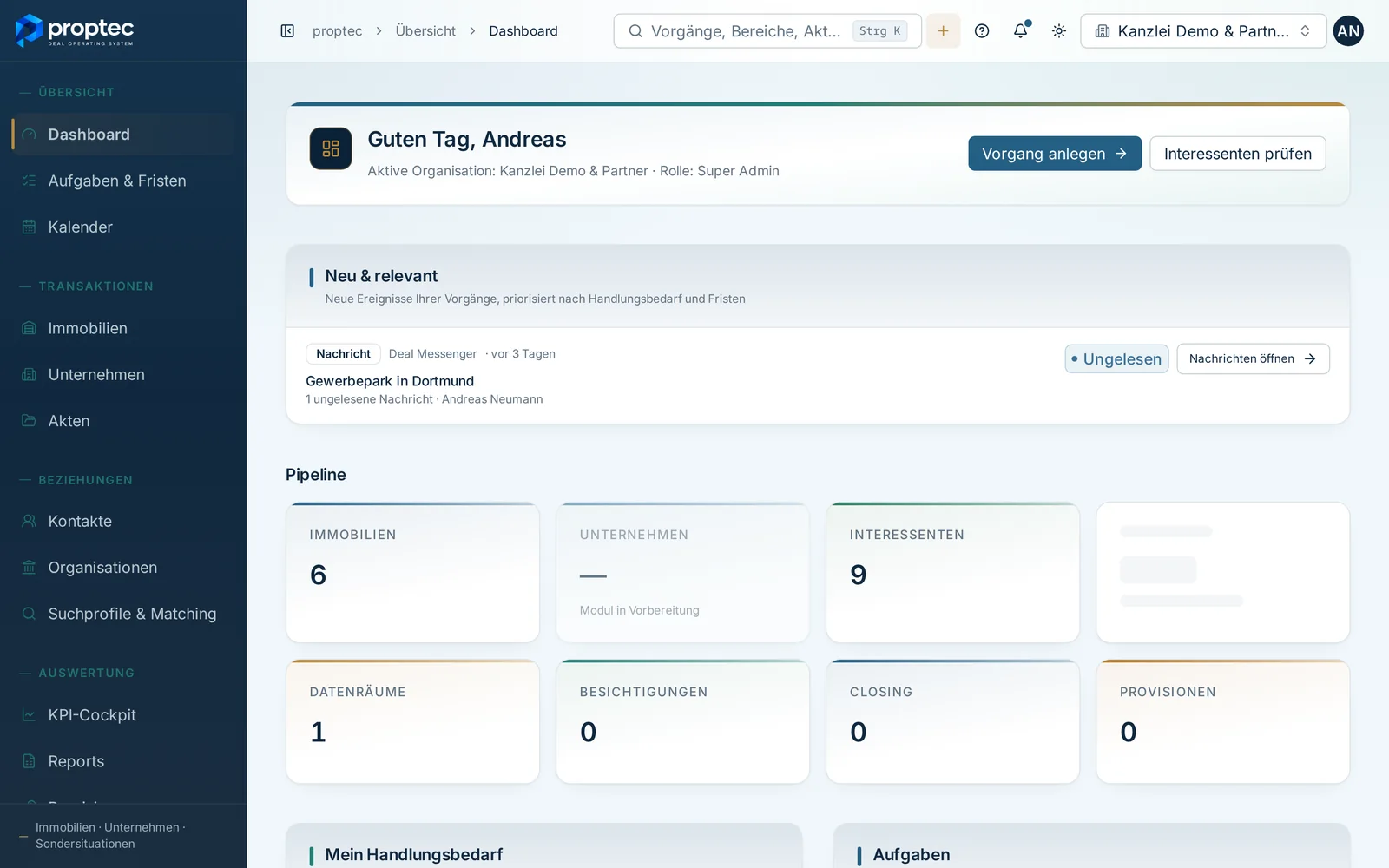Go to Kalender in the sidebar
This screenshot has width=1389, height=868.
123,227
